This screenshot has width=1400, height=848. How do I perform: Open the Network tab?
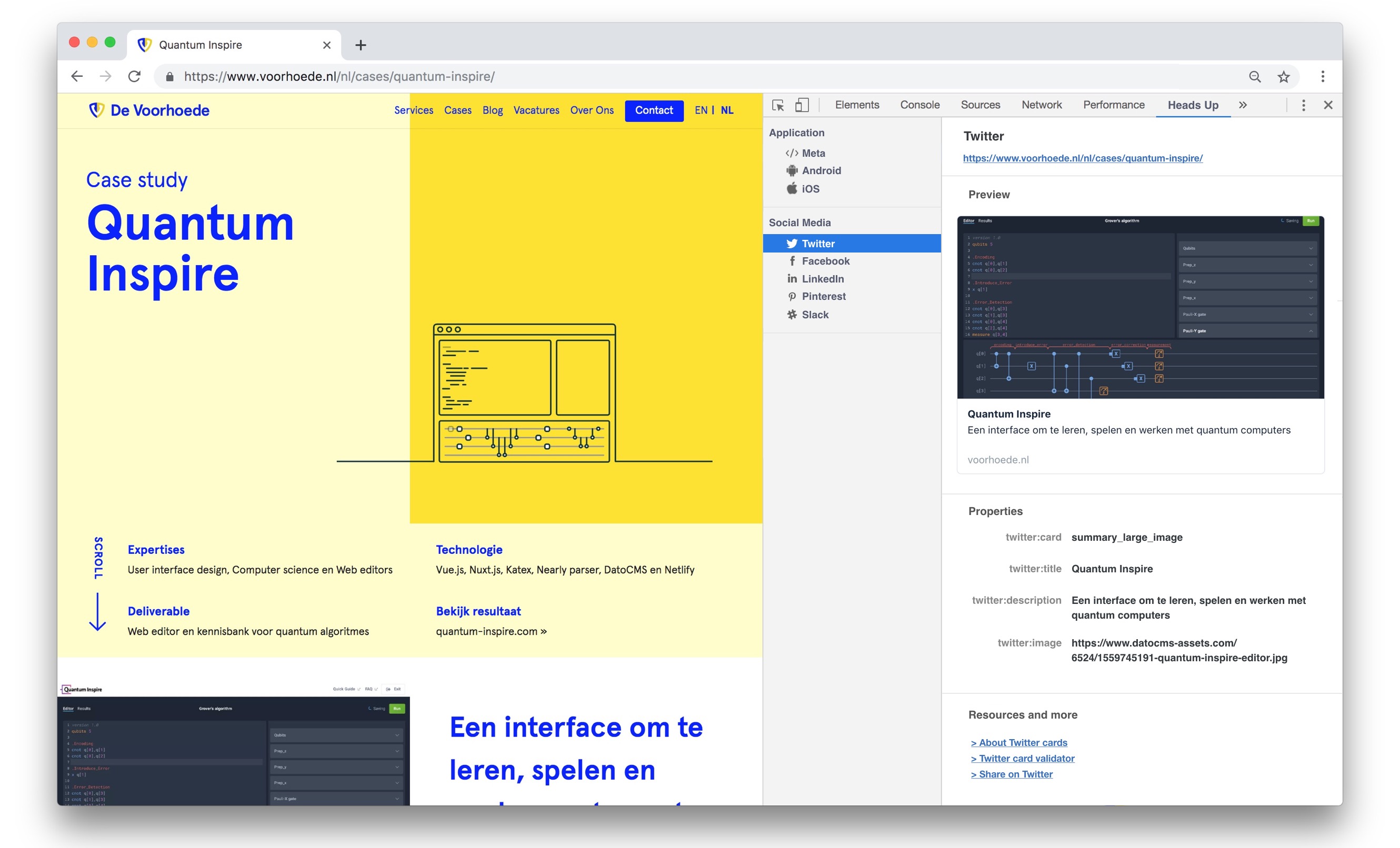[1042, 105]
